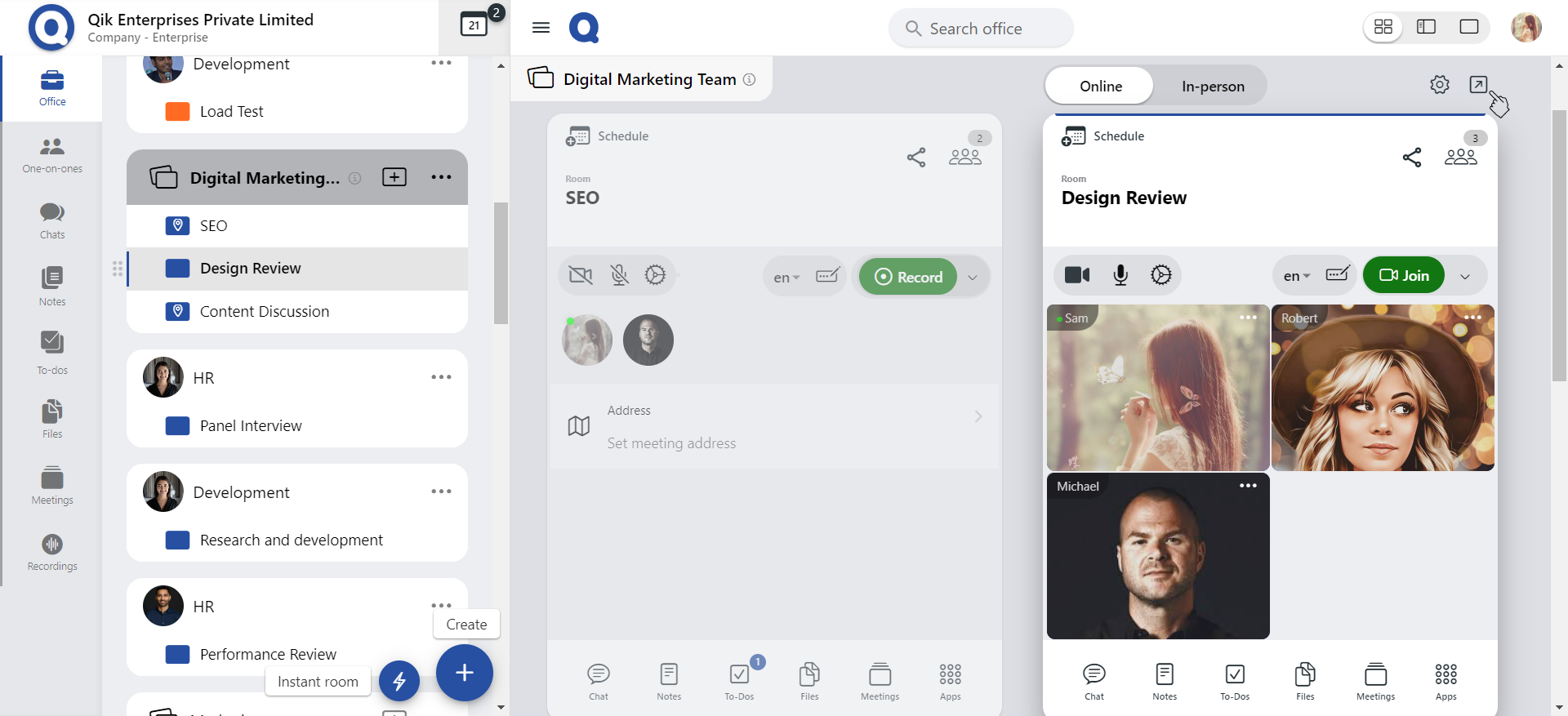The height and width of the screenshot is (716, 1568).
Task: Open Recordings in the left sidebar
Action: point(52,552)
